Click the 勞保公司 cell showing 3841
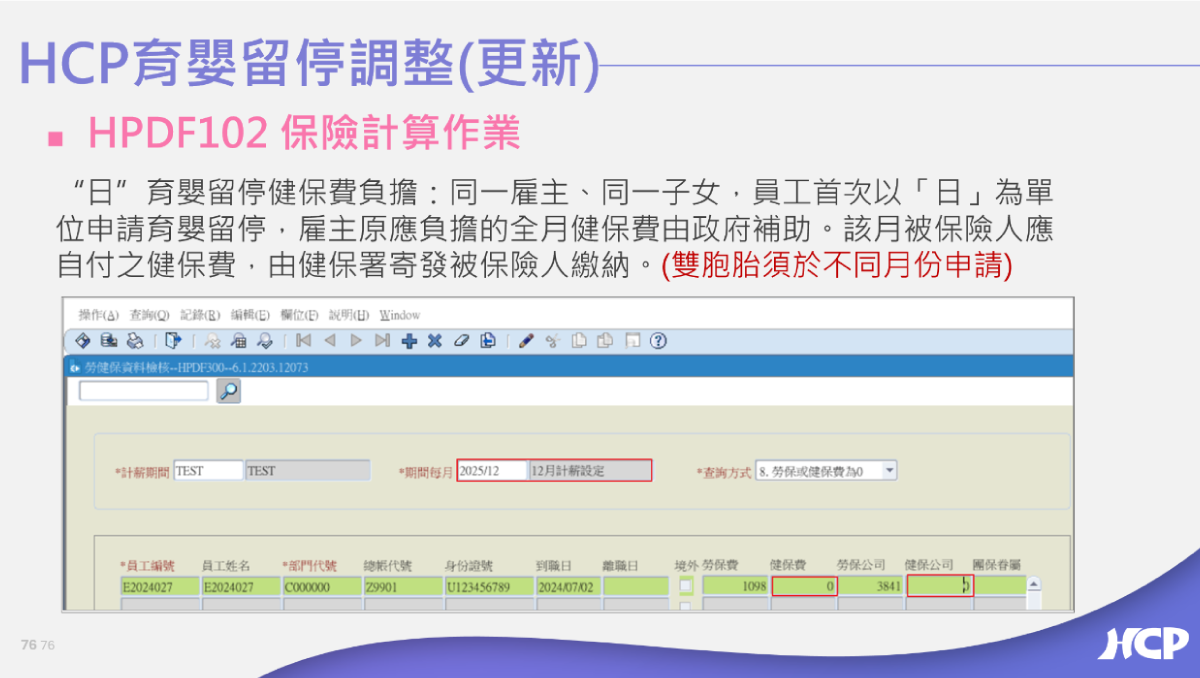This screenshot has width=1200, height=678. (871, 587)
